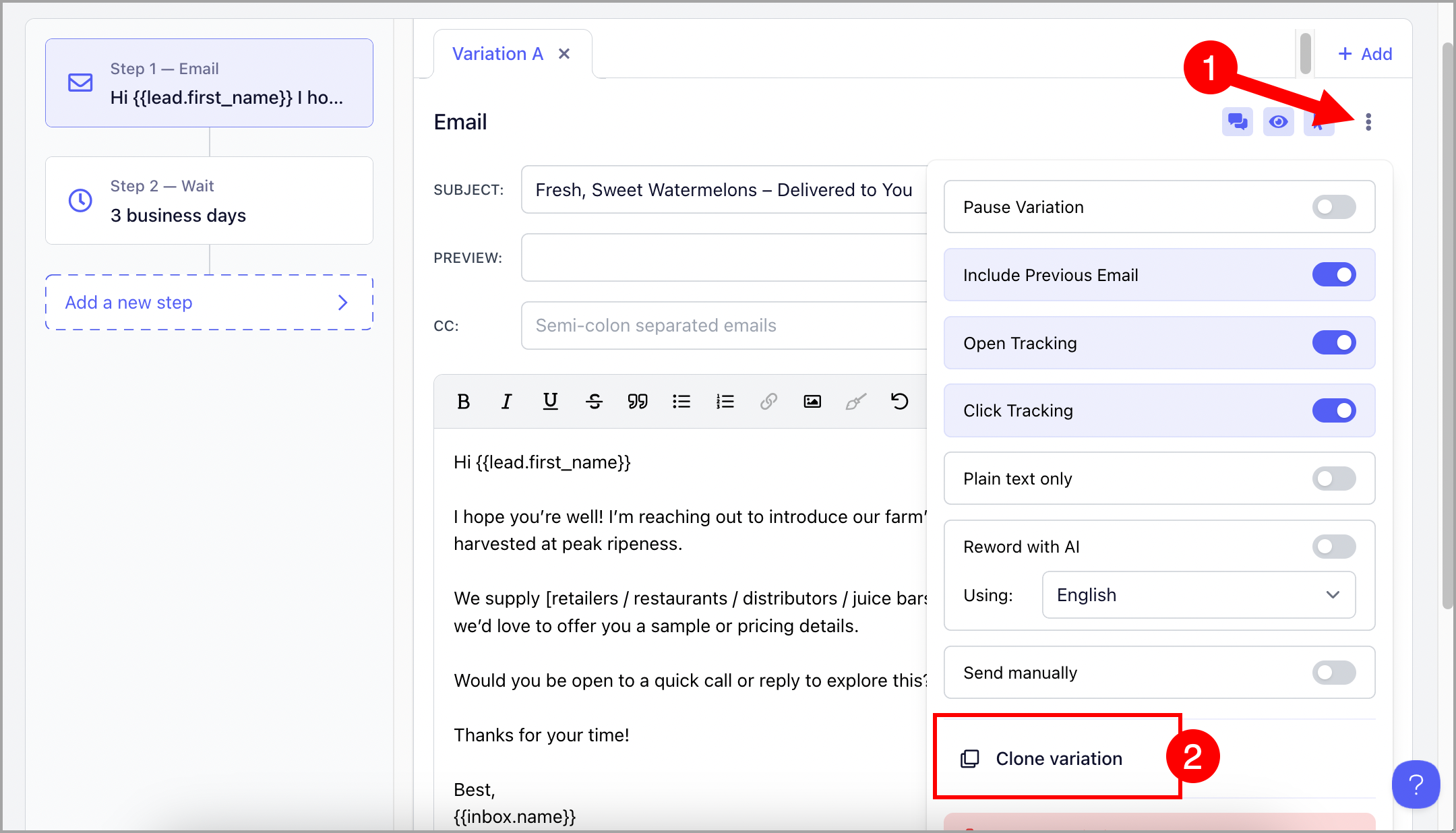
Task: Disable the Include Previous Email toggle
Action: (x=1333, y=275)
